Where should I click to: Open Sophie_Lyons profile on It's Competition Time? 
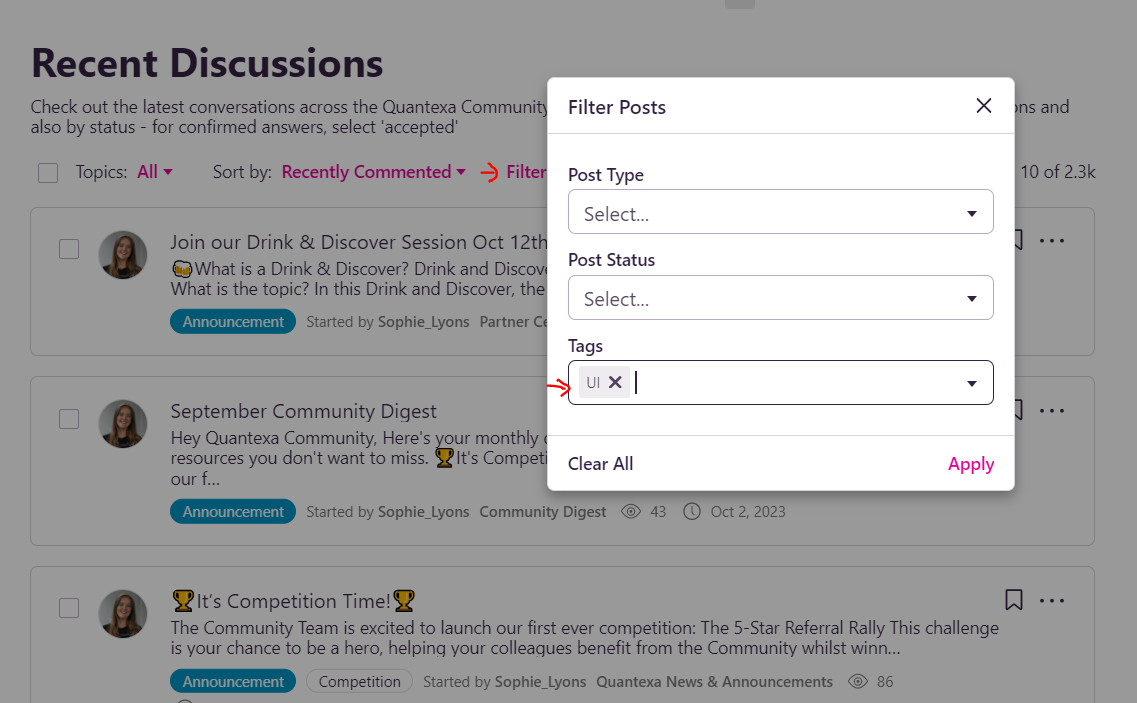click(540, 681)
